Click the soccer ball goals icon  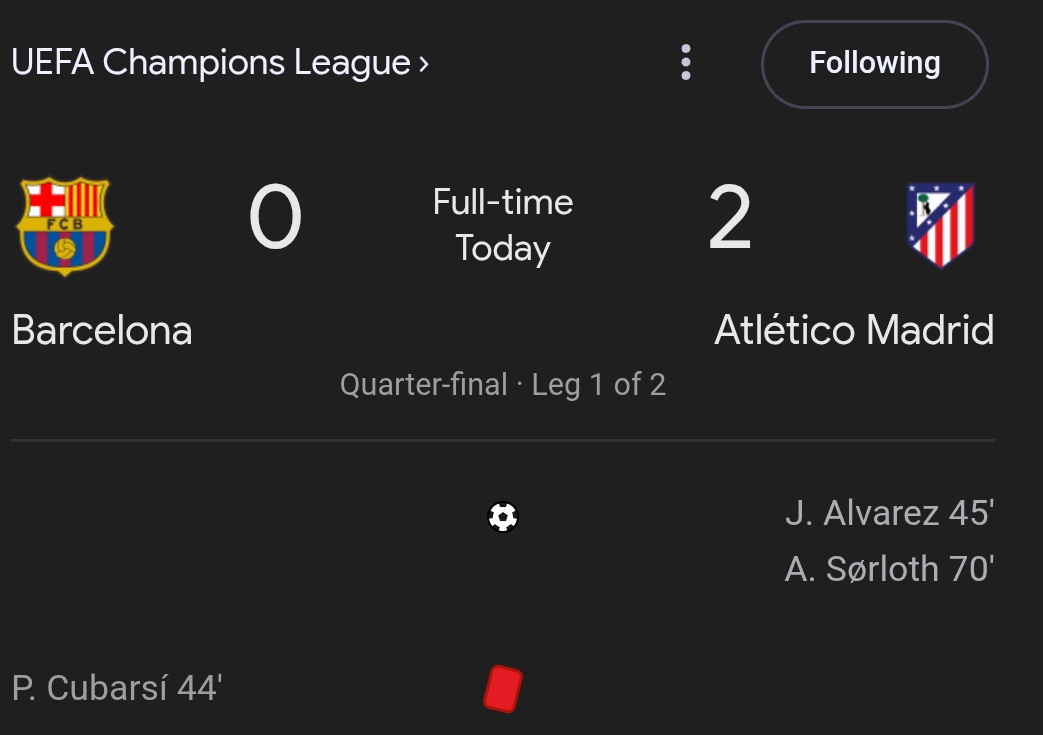(503, 517)
